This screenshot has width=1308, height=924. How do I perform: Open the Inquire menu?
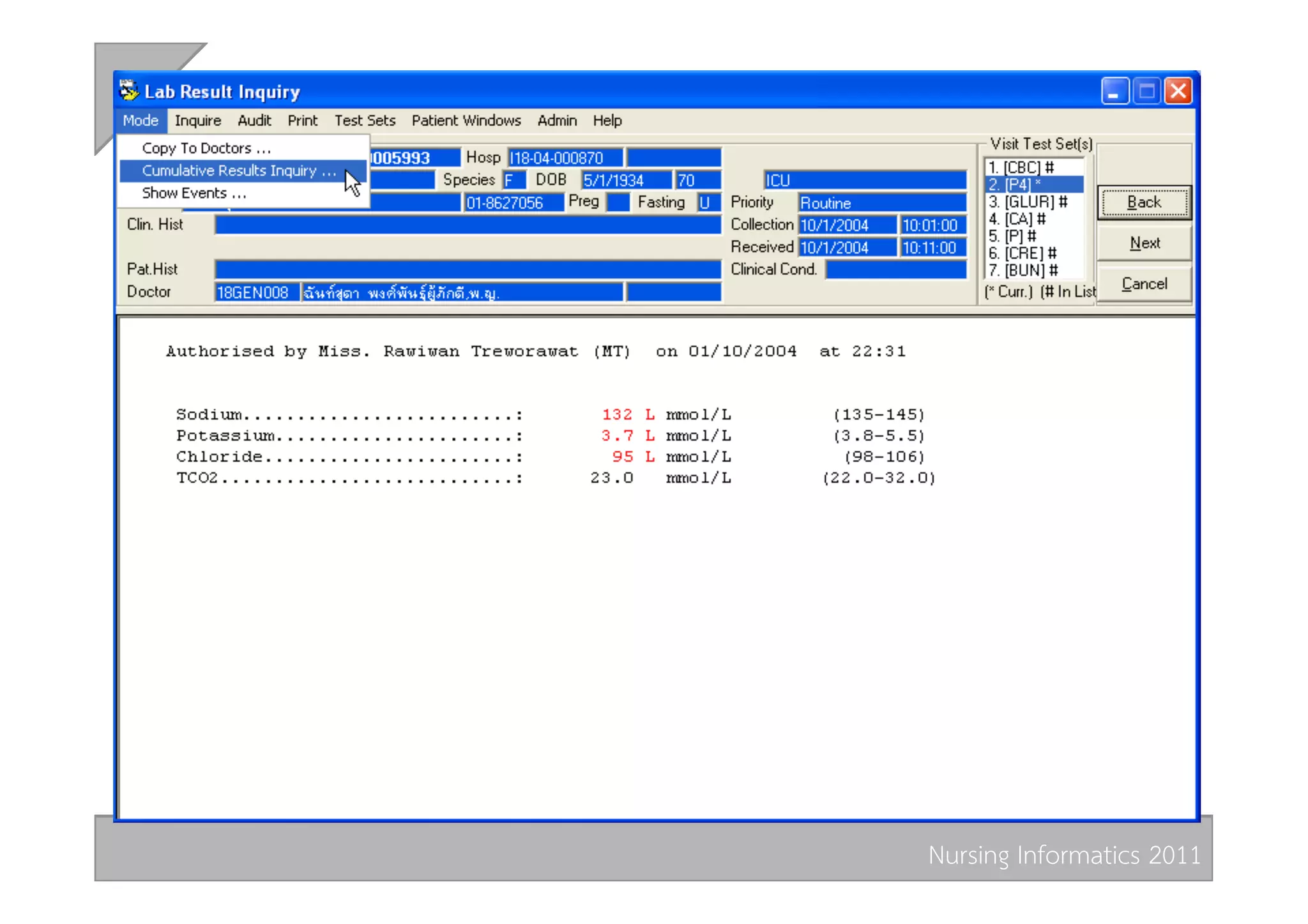(197, 121)
